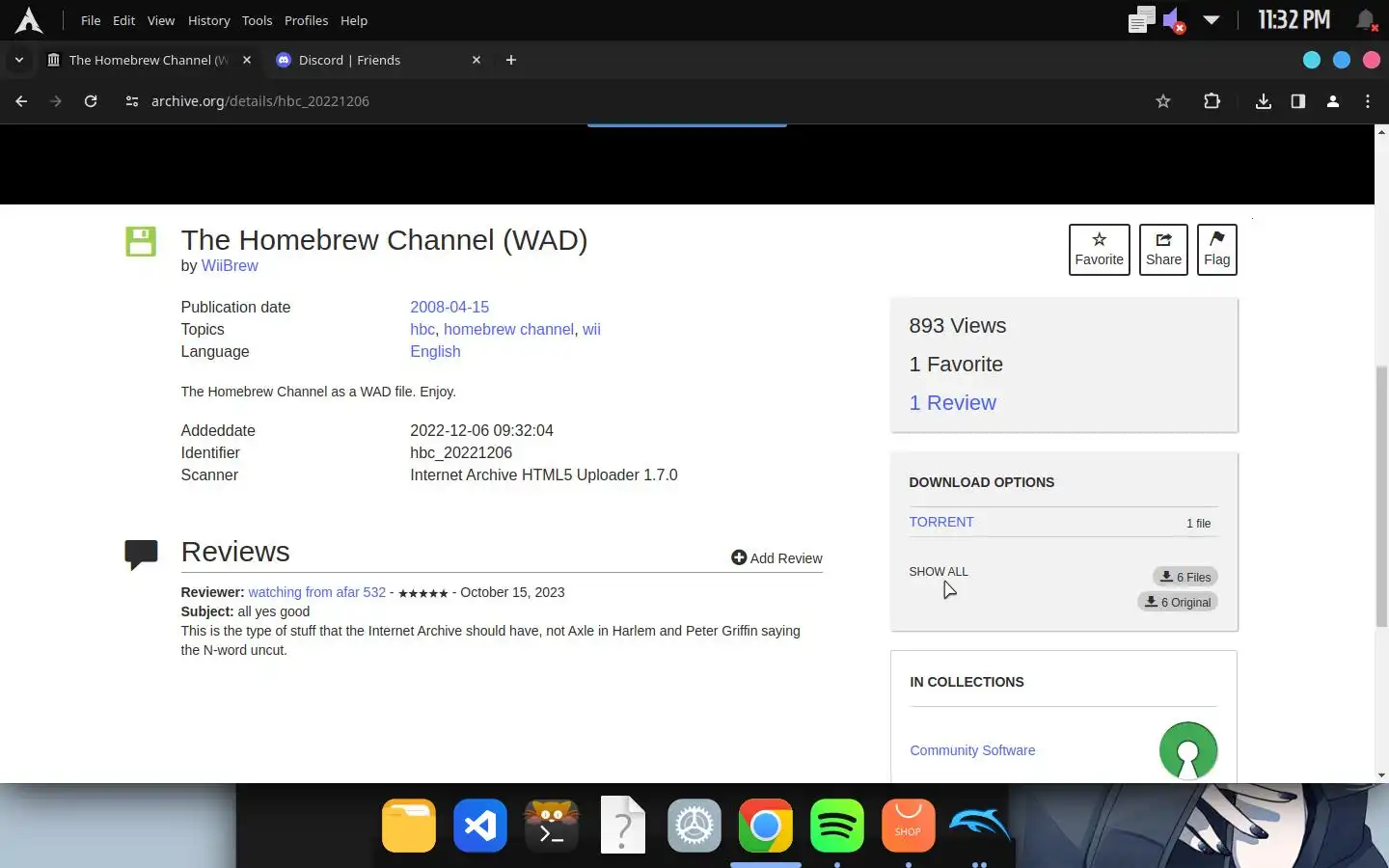1389x868 pixels.
Task: View site information icon in address bar
Action: (132, 101)
